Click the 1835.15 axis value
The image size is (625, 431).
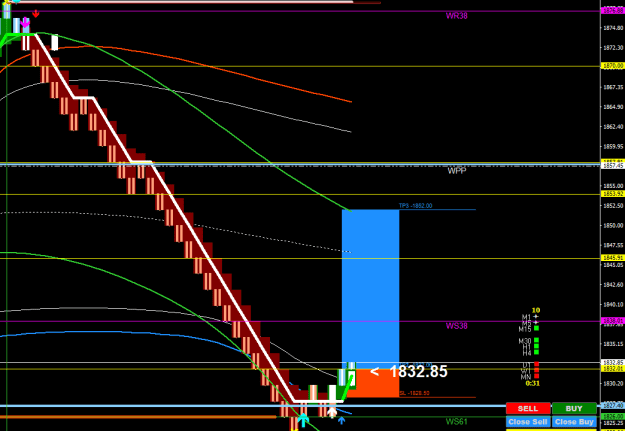pyautogui.click(x=613, y=344)
